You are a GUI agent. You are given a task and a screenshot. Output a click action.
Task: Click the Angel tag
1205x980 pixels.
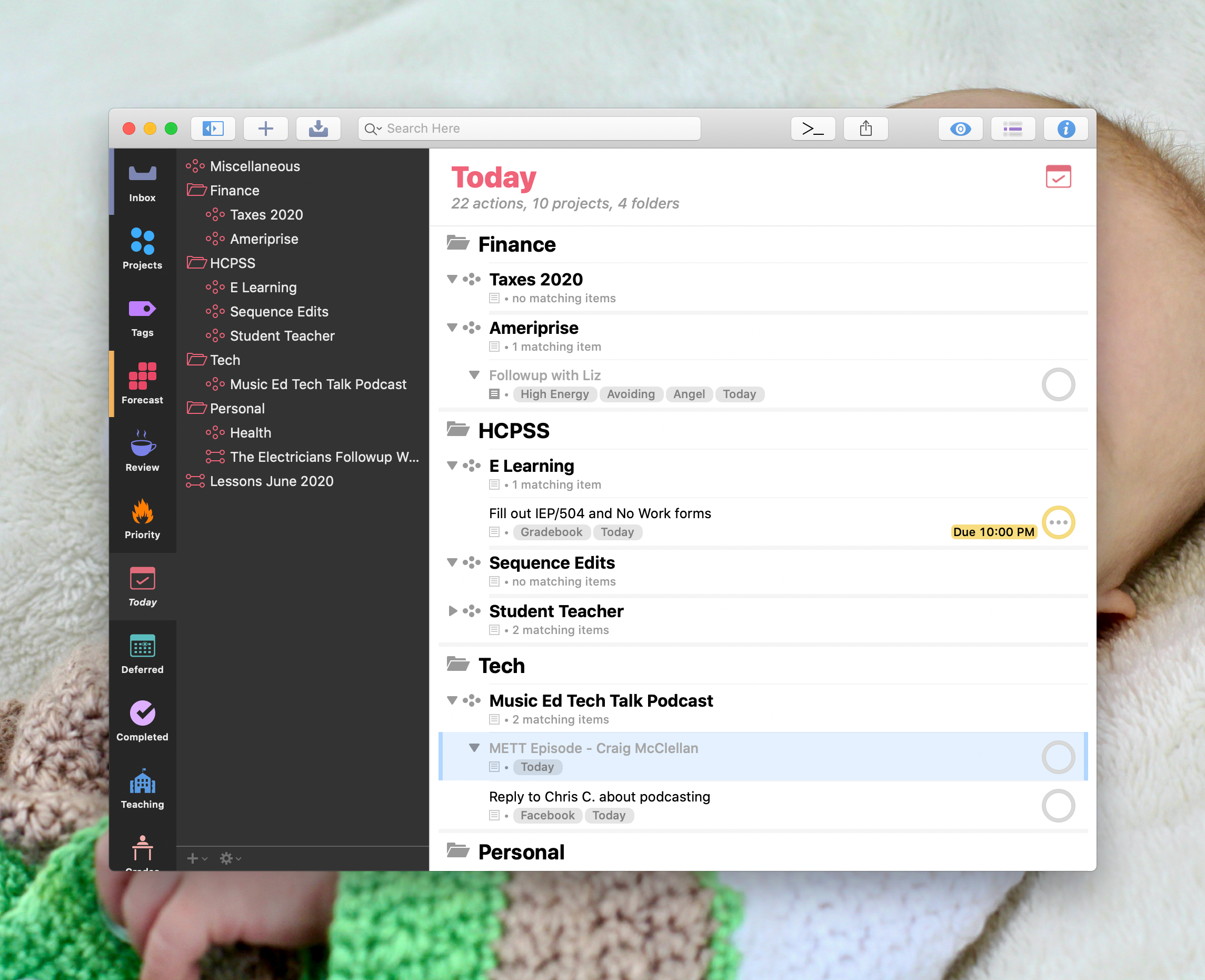click(689, 394)
